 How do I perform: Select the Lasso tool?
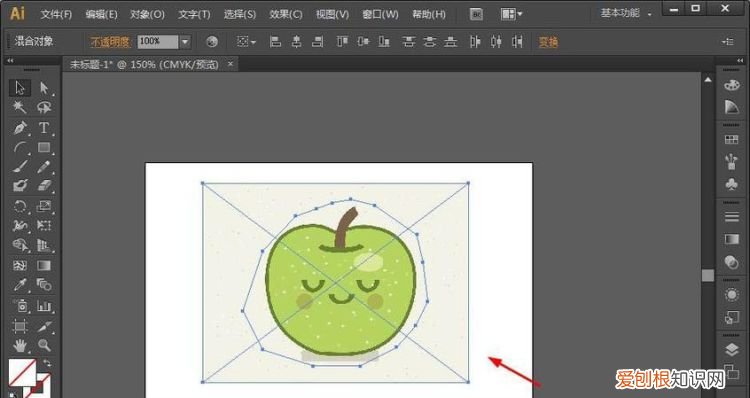44,107
